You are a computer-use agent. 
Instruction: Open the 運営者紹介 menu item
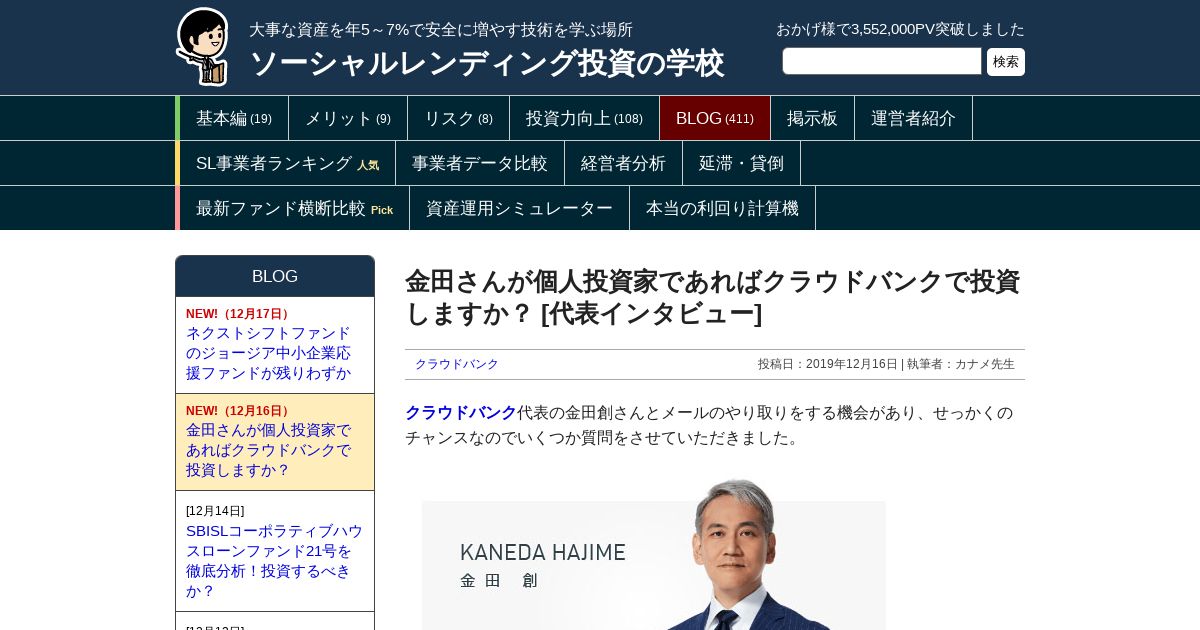coord(914,118)
